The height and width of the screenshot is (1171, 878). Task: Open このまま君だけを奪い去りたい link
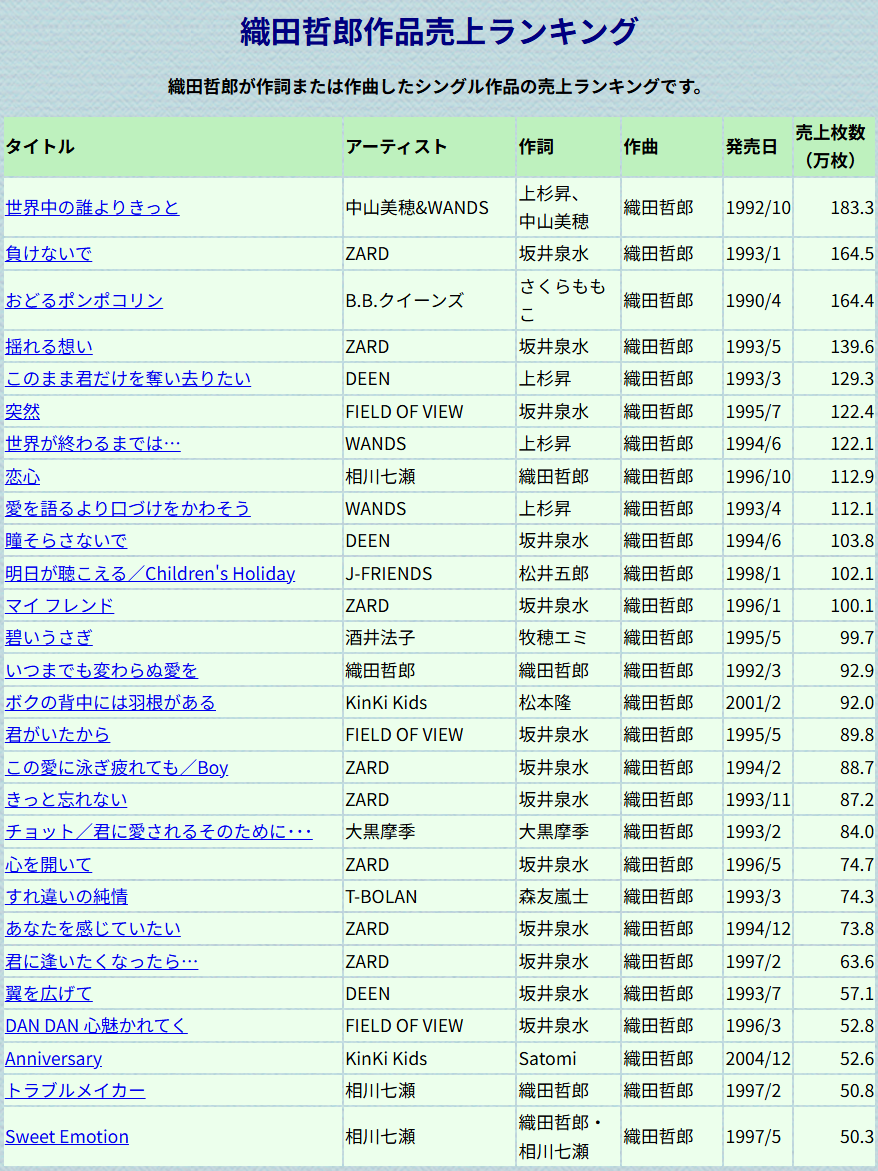click(128, 379)
